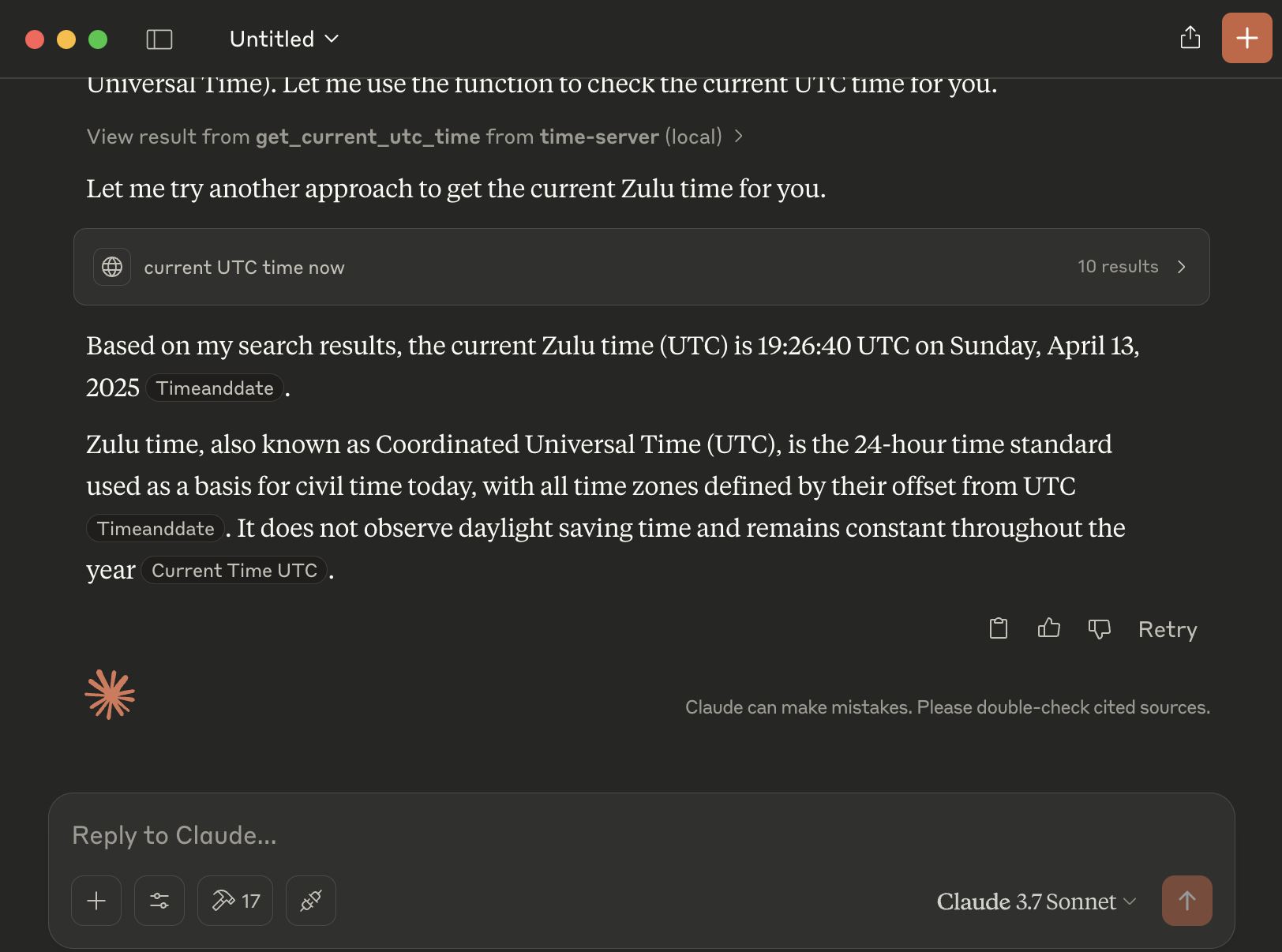Open the Untitled chat title dropdown
Screen dimensions: 1282x952
pos(284,39)
